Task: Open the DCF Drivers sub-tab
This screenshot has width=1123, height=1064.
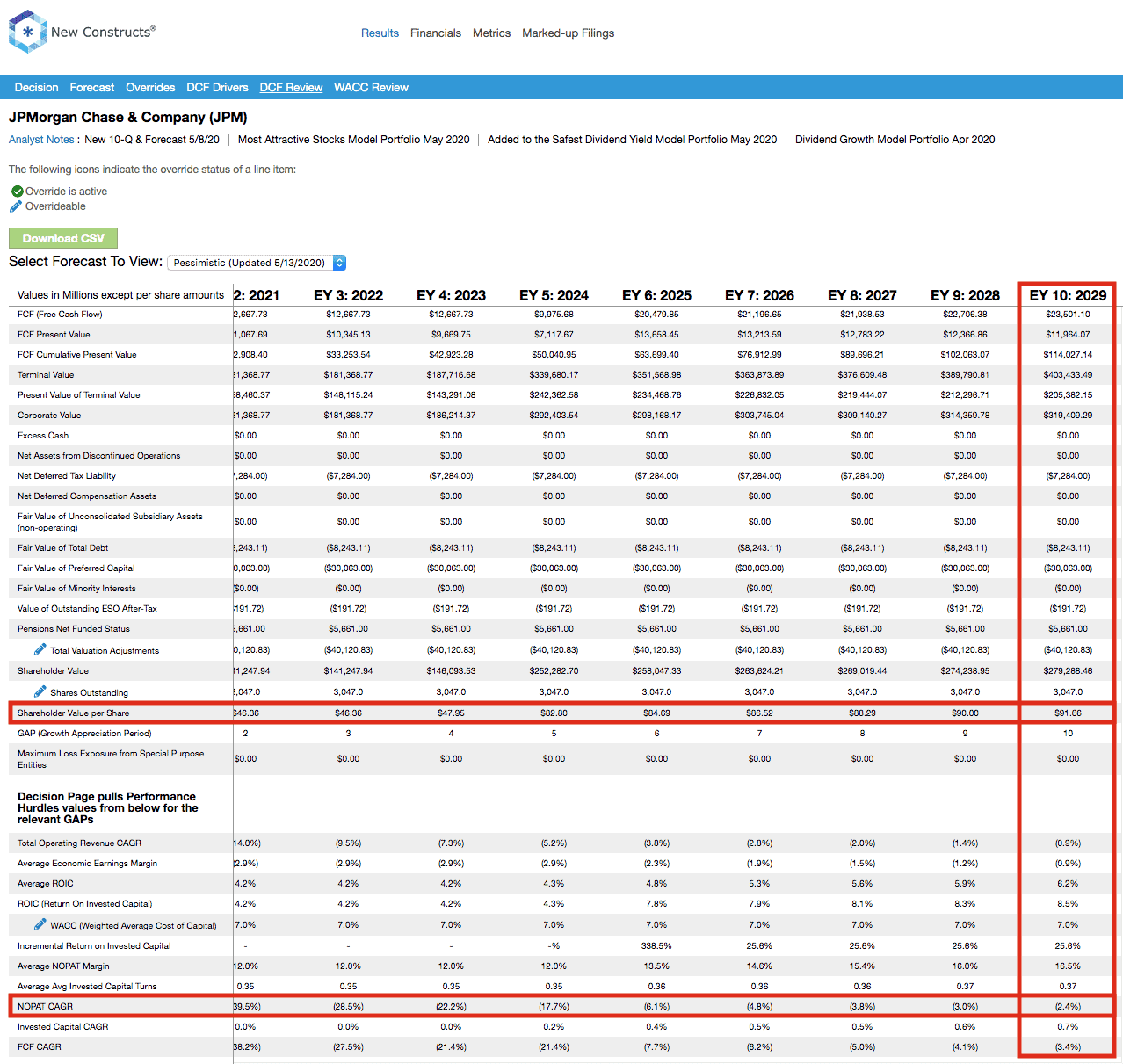Action: [x=217, y=88]
